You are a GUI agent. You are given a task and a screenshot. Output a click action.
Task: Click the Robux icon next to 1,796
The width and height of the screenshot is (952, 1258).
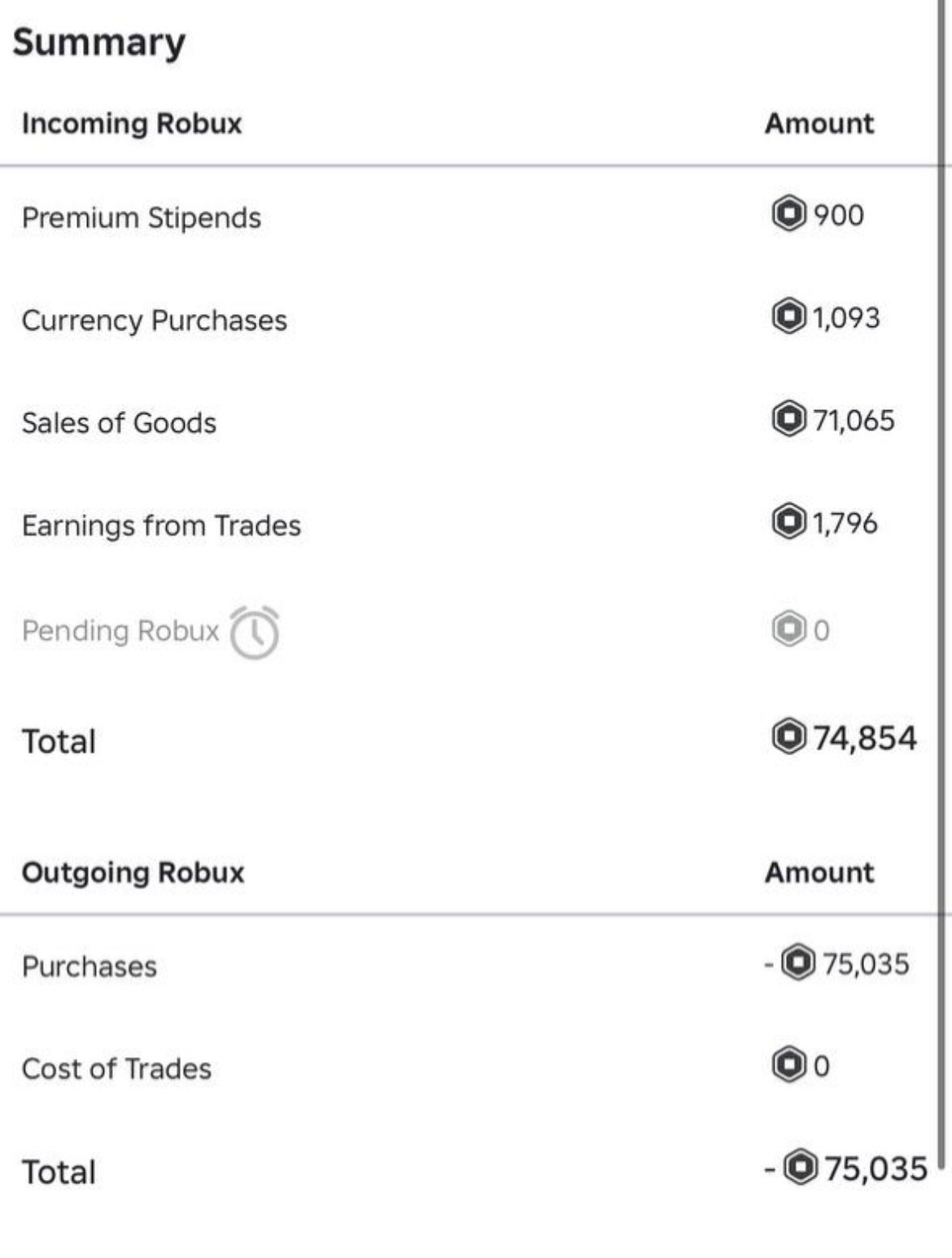pos(788,522)
